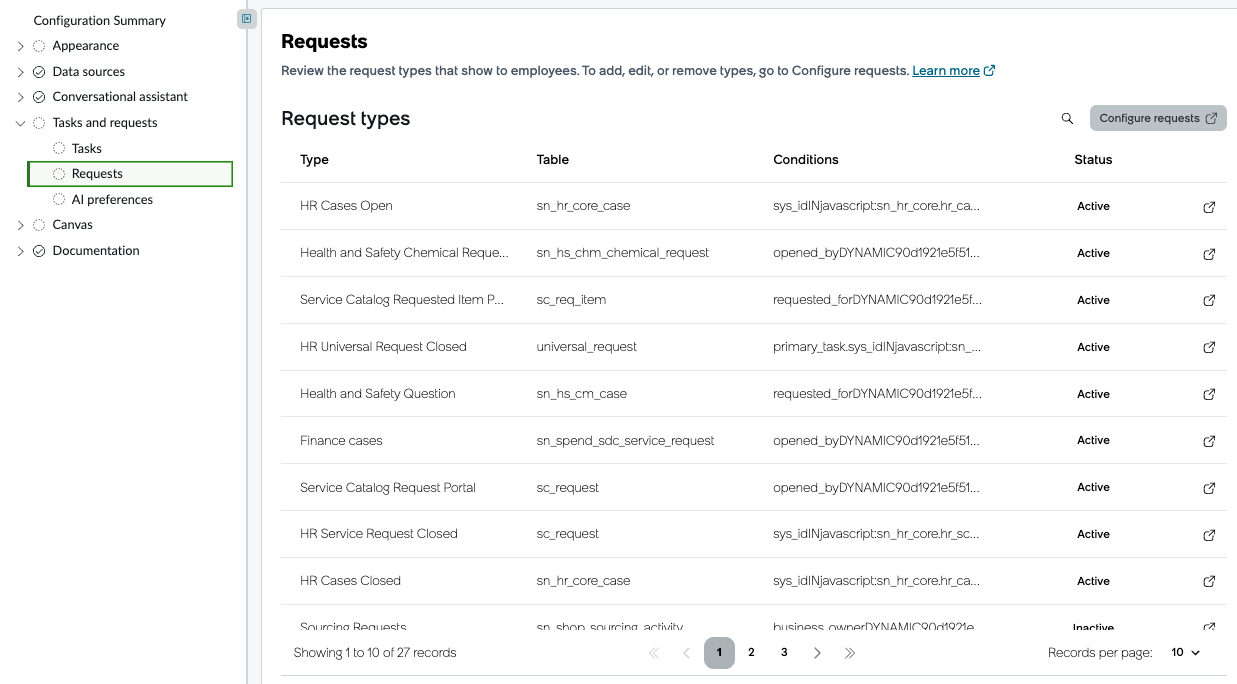Click the sn_hs_cm_case table cell

tap(582, 394)
